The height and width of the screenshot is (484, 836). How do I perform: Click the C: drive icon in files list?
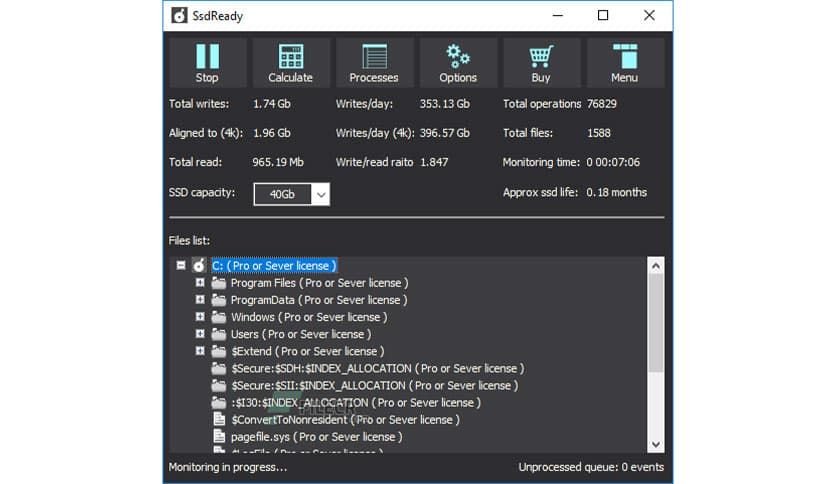tap(199, 265)
